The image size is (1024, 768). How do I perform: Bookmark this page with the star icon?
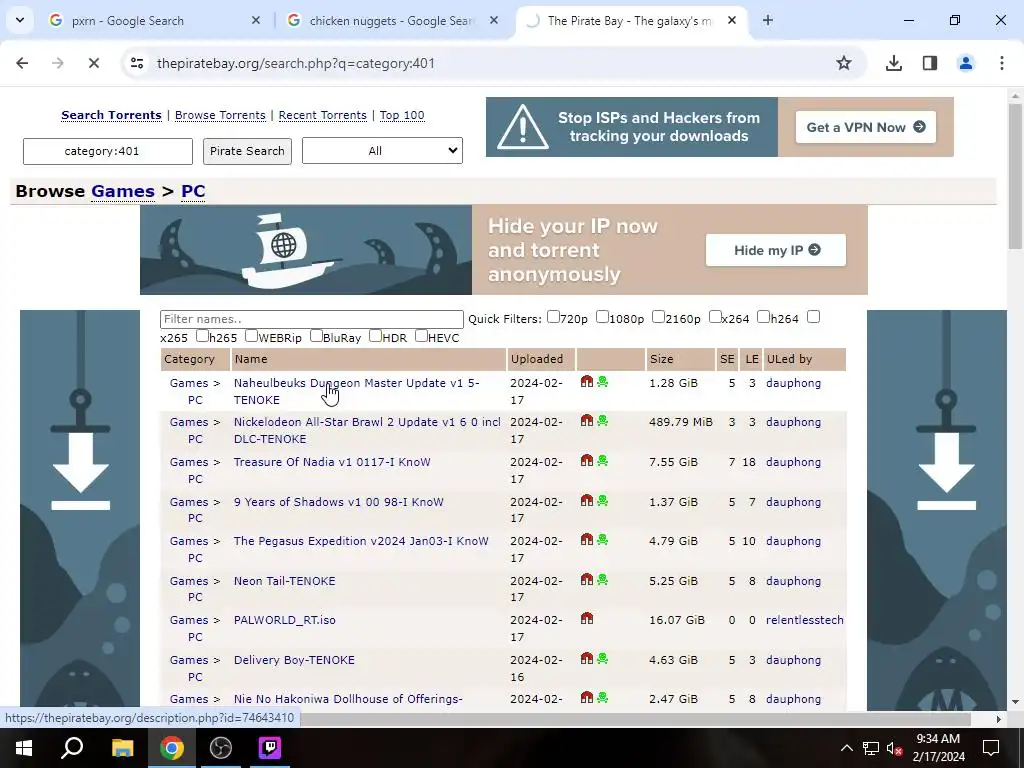844,63
